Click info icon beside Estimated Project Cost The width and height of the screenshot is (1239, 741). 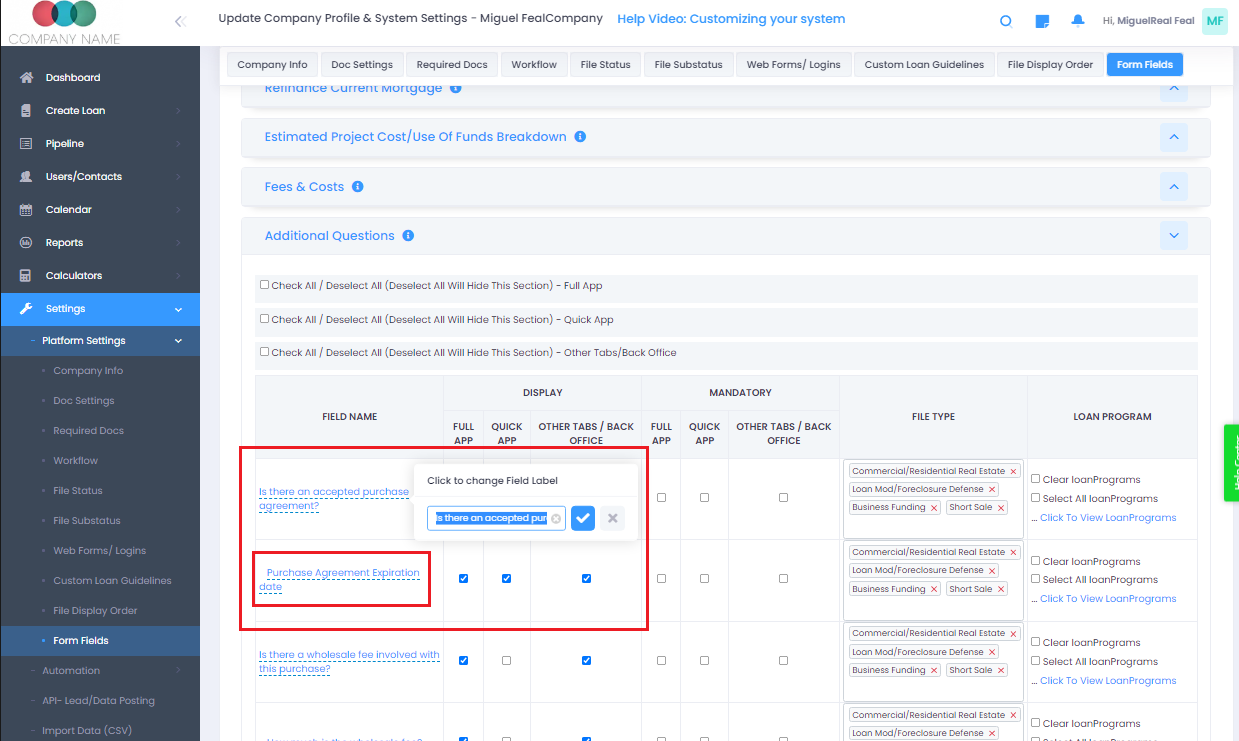tap(580, 137)
